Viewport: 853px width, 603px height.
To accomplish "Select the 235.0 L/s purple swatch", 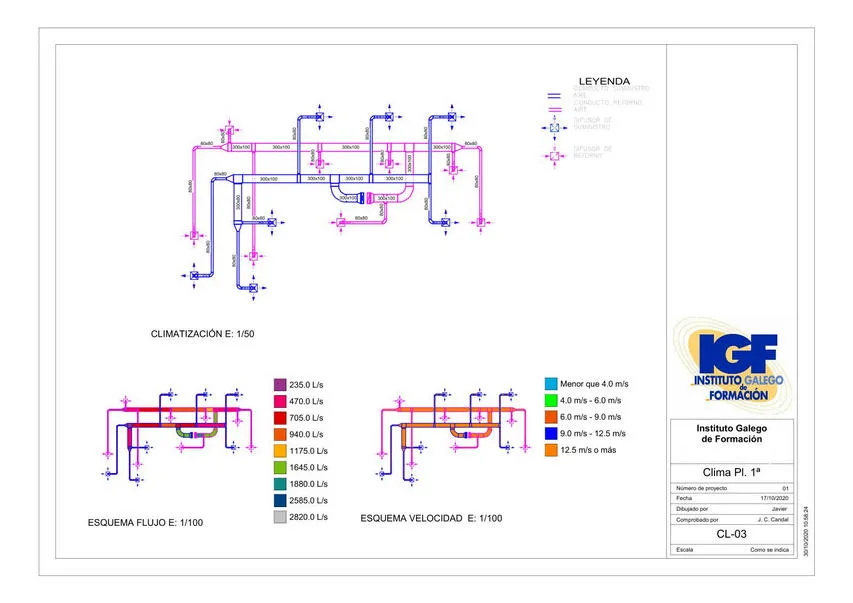I will (x=280, y=385).
